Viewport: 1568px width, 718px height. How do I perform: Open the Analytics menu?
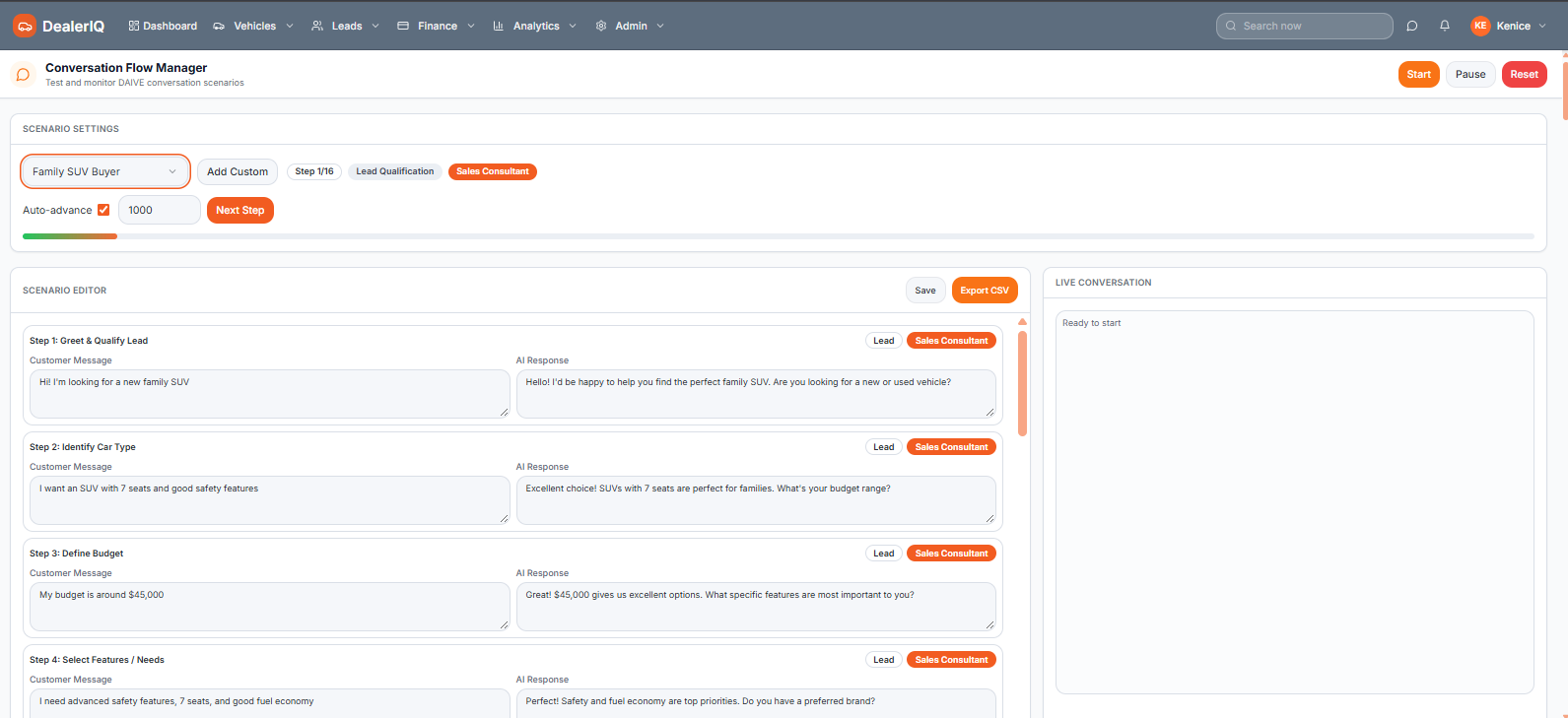[x=535, y=26]
